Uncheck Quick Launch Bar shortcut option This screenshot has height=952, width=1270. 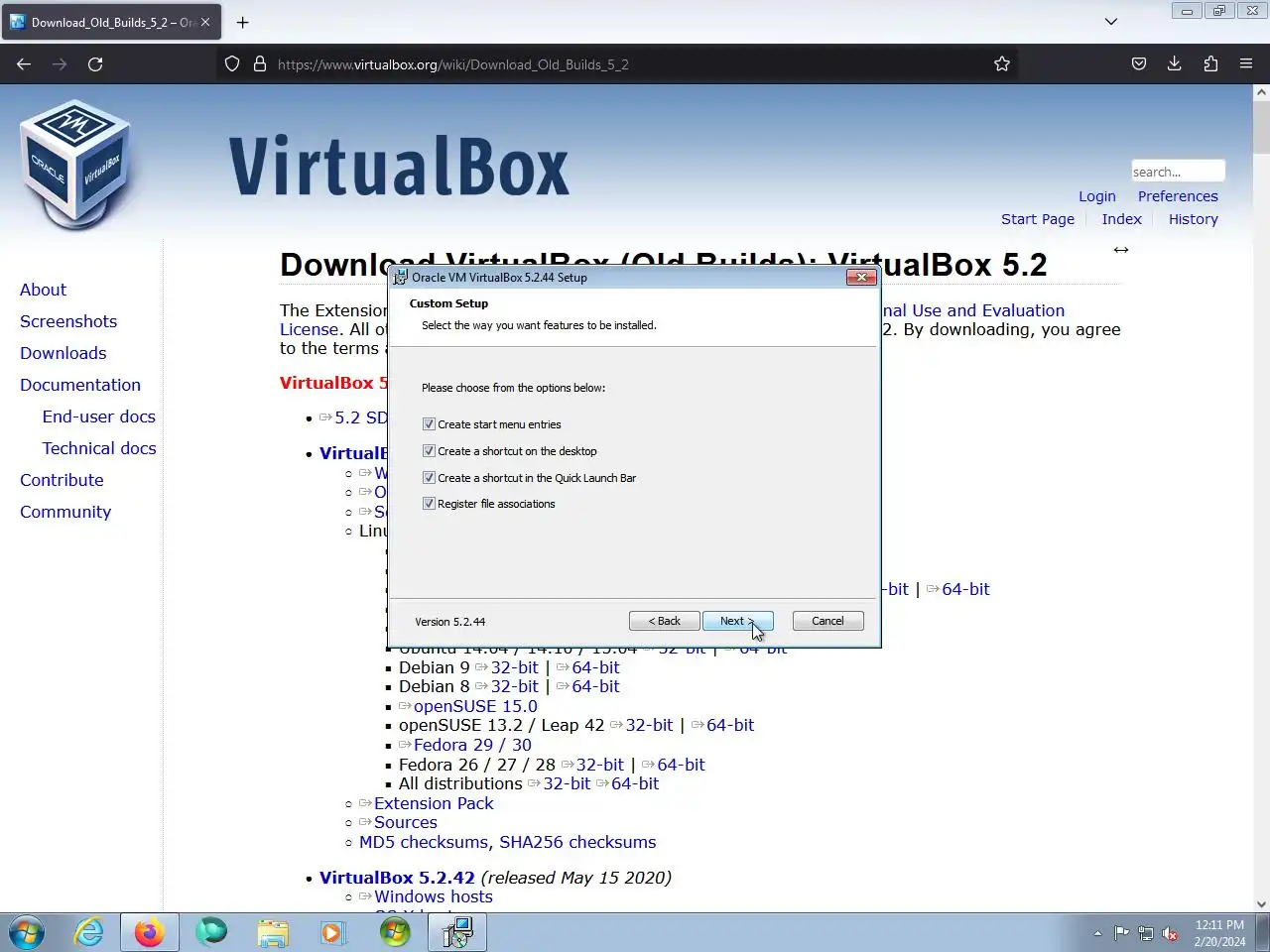[429, 478]
